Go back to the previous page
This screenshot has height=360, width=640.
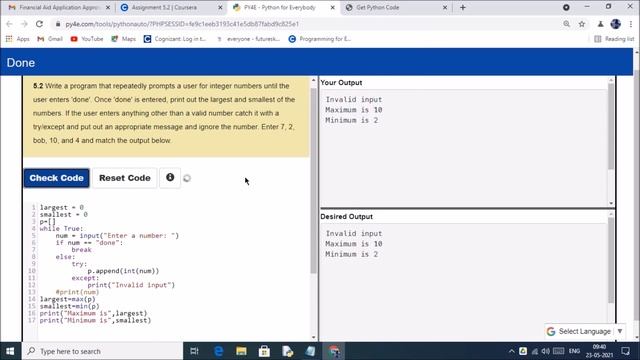[x=9, y=24]
